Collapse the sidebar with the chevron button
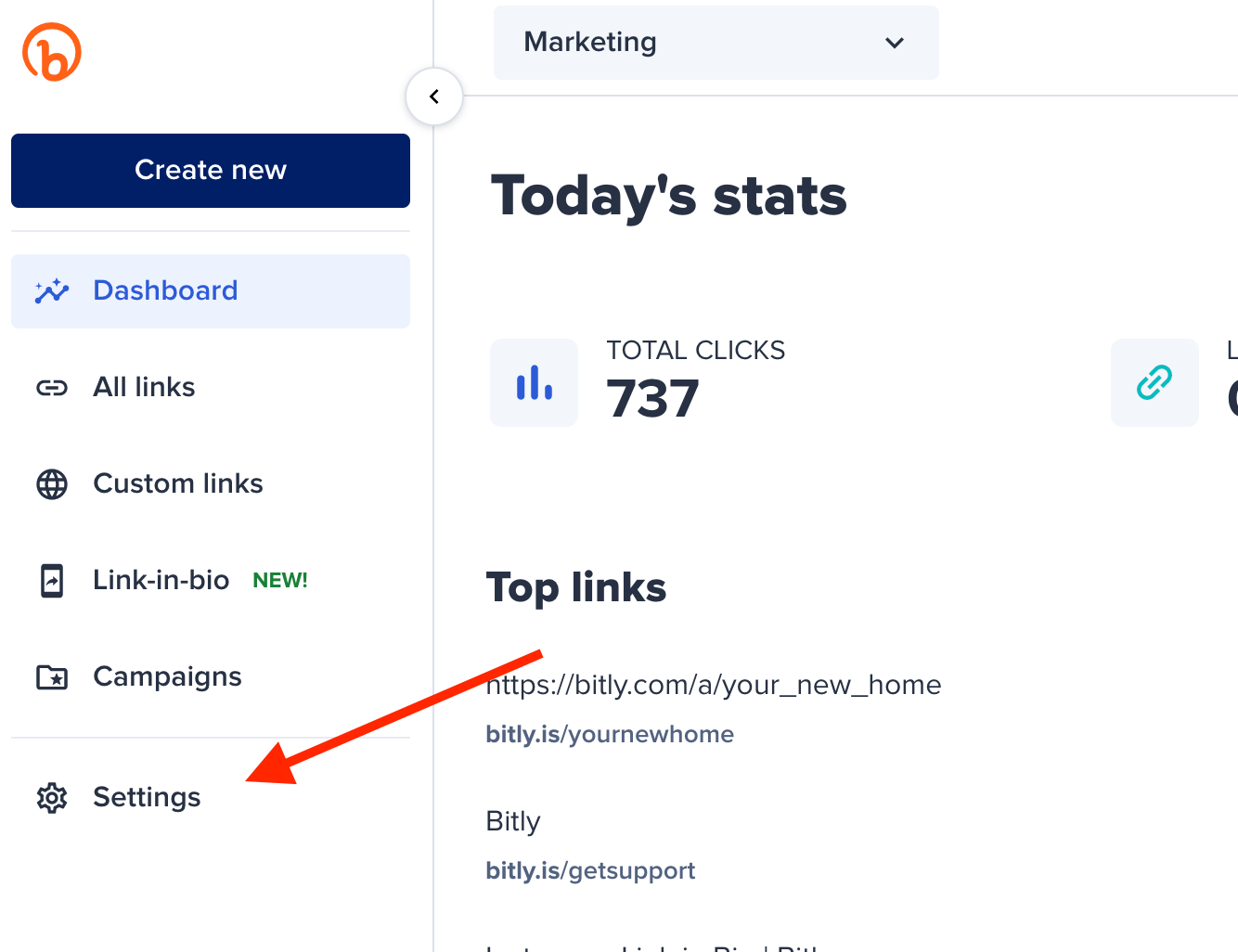The image size is (1238, 952). pyautogui.click(x=434, y=96)
